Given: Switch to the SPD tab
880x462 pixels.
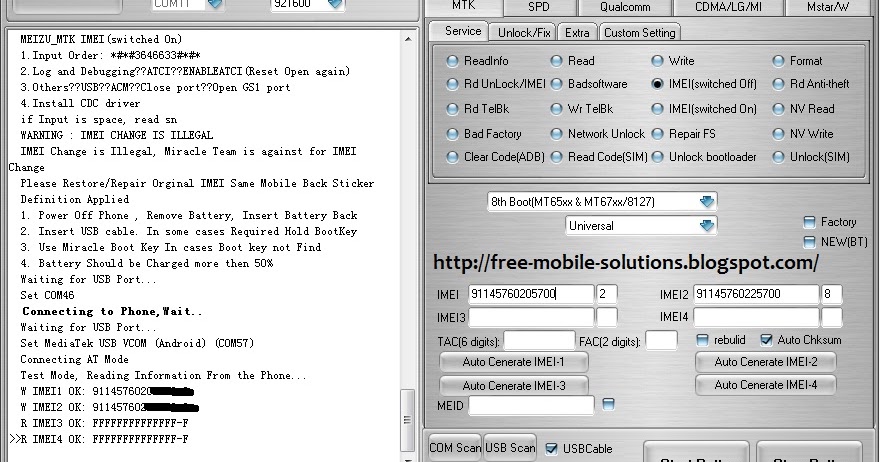Looking at the screenshot, I should (539, 7).
